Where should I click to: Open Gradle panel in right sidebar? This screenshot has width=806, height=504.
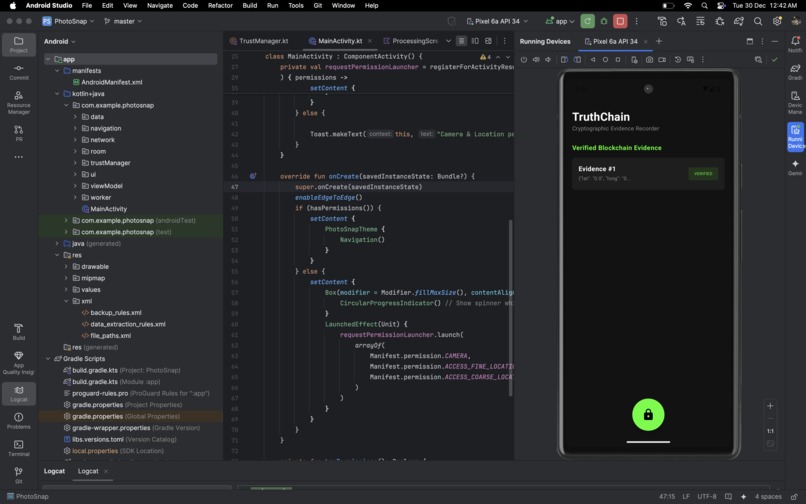point(795,71)
